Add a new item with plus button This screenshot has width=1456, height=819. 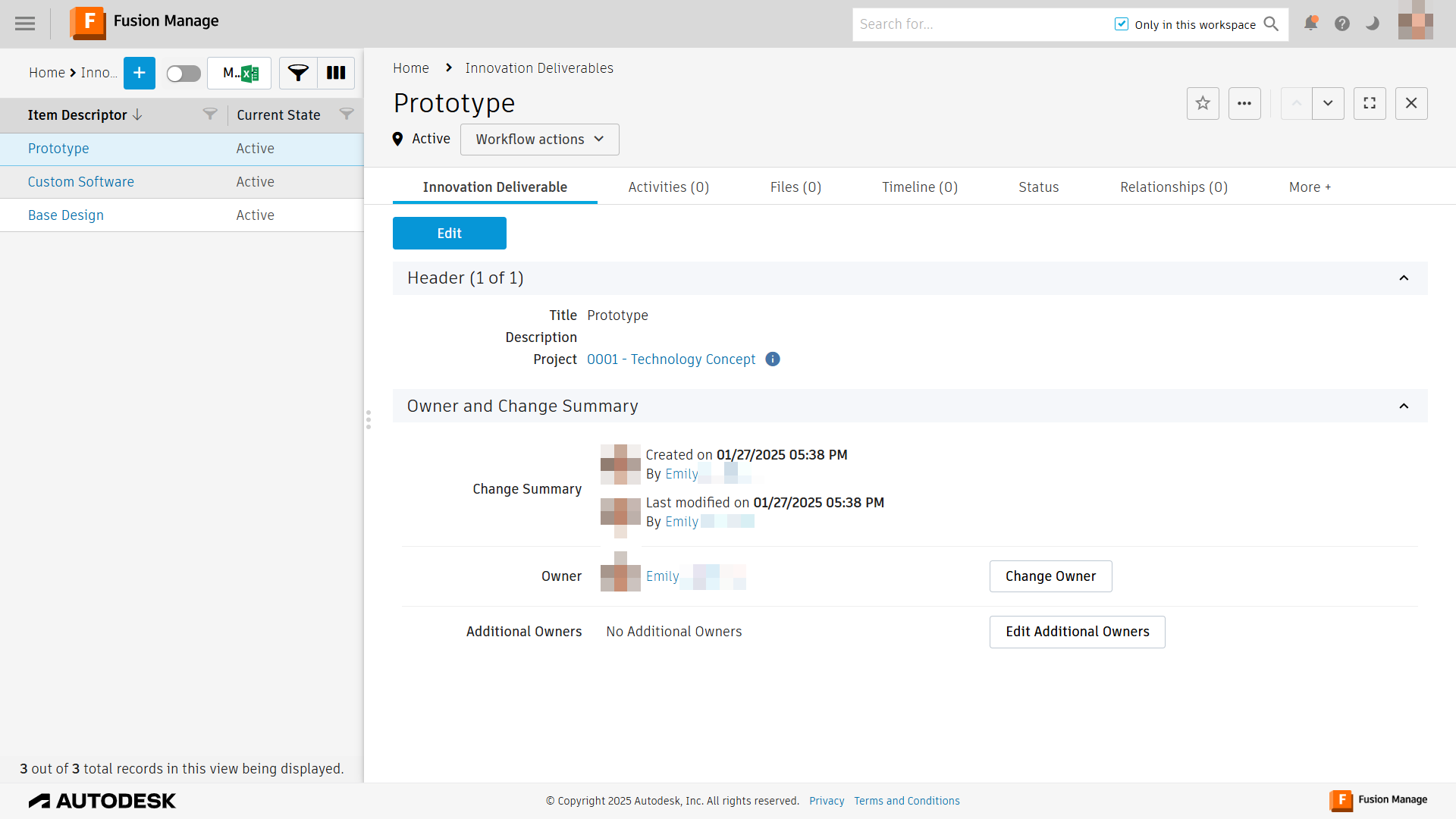coord(140,73)
